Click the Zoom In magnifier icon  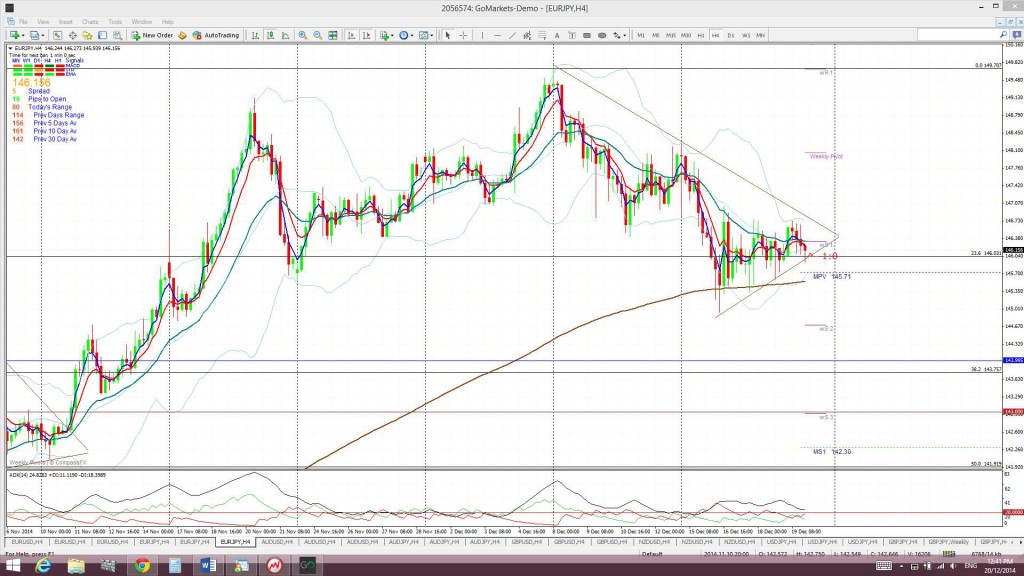pos(302,35)
